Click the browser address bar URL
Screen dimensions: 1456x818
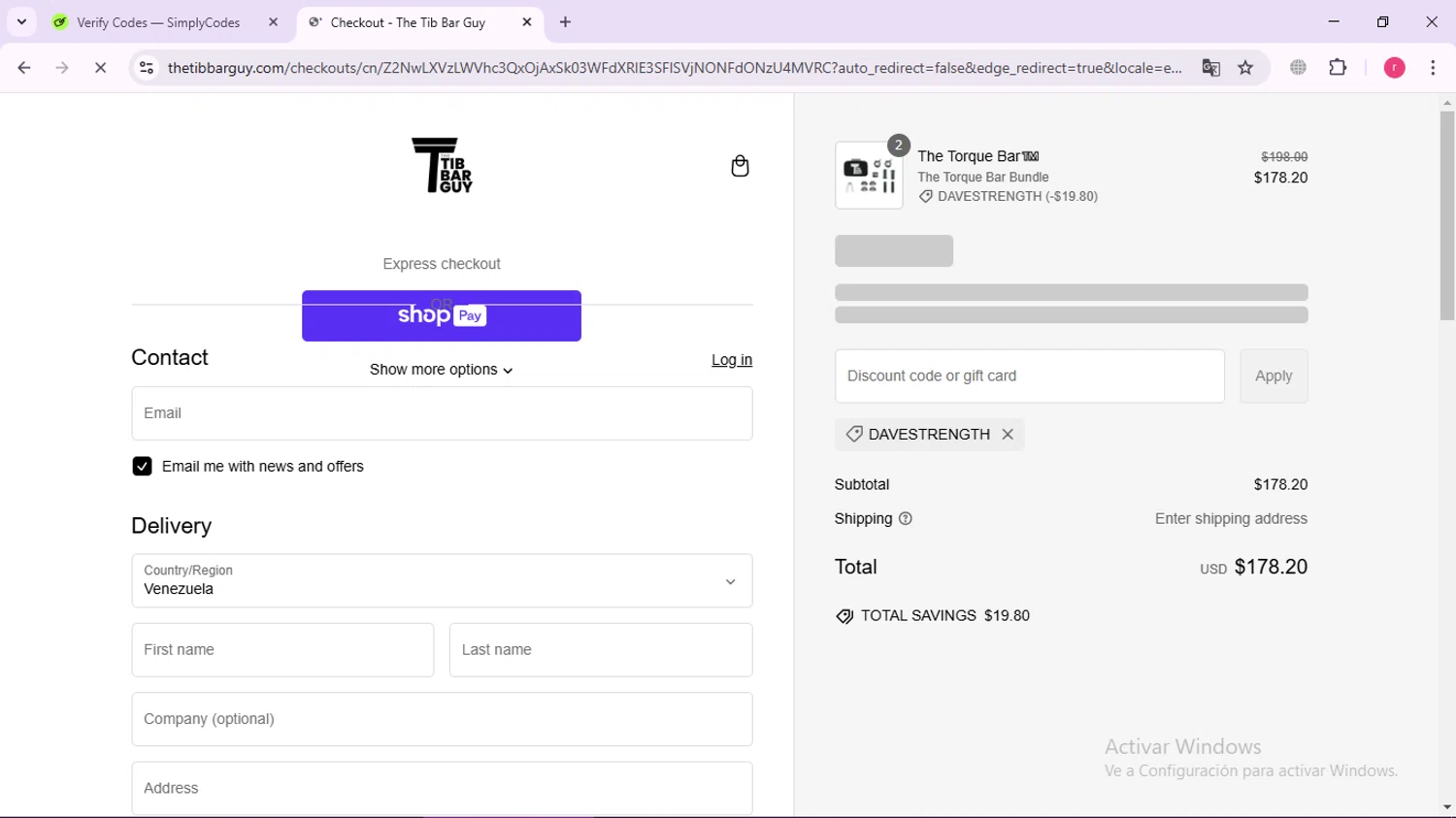(x=675, y=68)
